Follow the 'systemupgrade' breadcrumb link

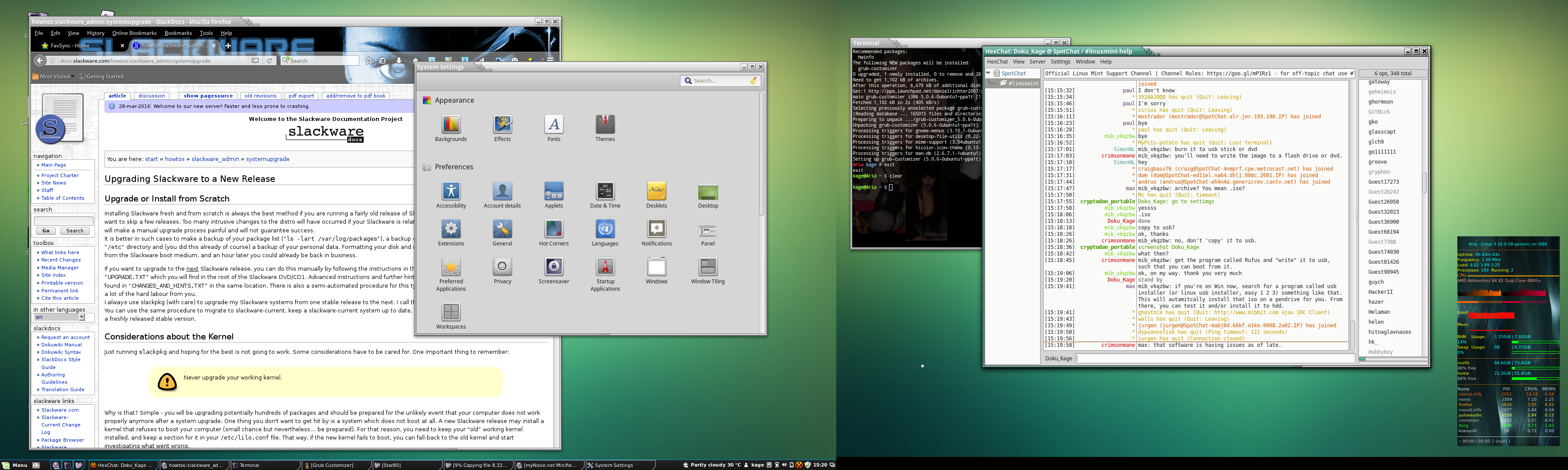pos(268,159)
